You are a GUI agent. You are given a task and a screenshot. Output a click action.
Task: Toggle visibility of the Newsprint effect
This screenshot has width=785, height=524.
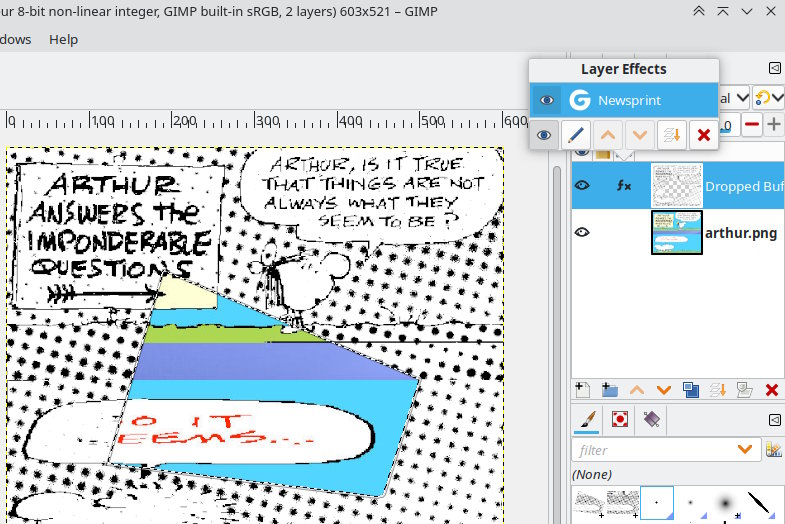coord(546,100)
